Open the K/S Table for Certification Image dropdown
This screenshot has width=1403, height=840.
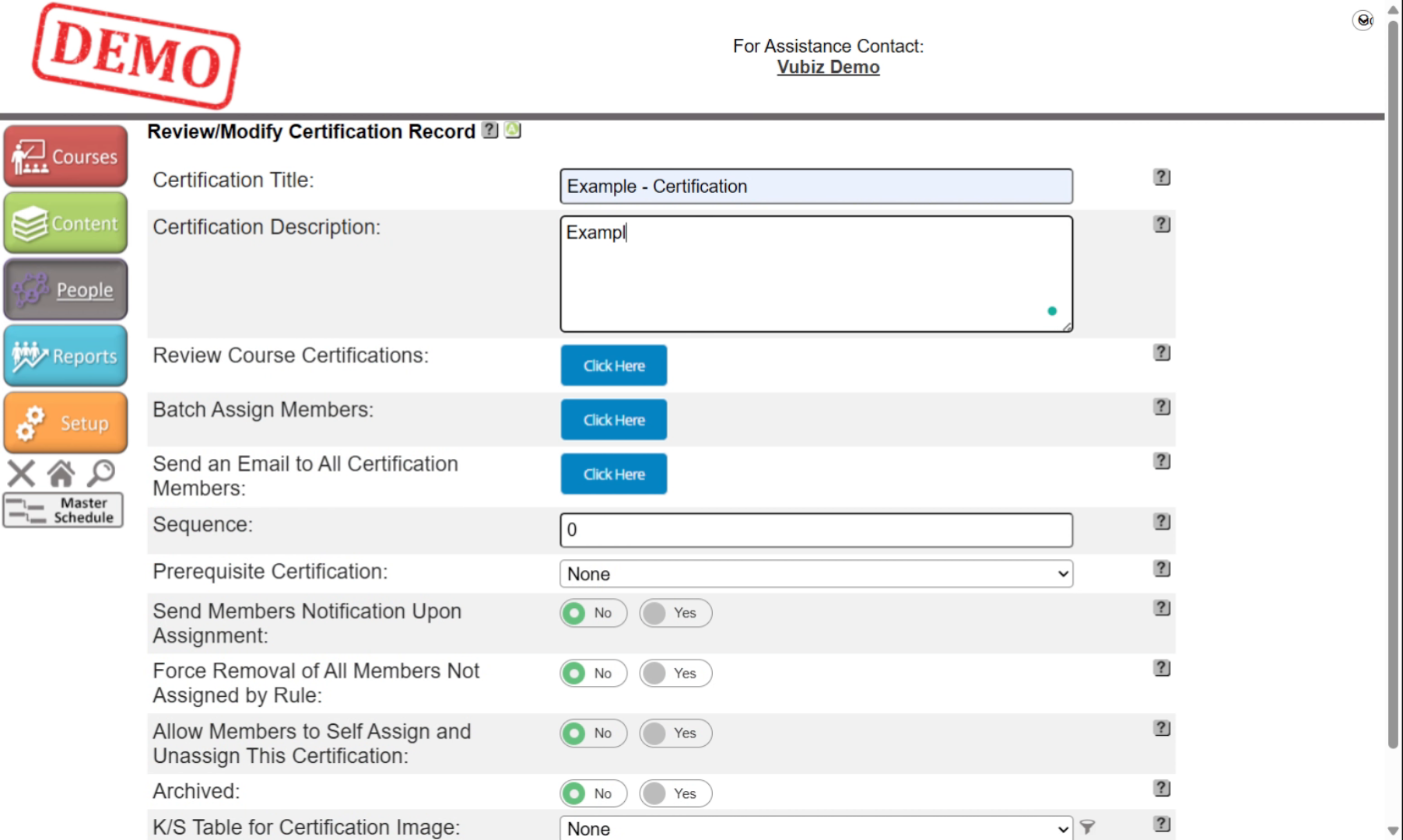pyautogui.click(x=816, y=828)
